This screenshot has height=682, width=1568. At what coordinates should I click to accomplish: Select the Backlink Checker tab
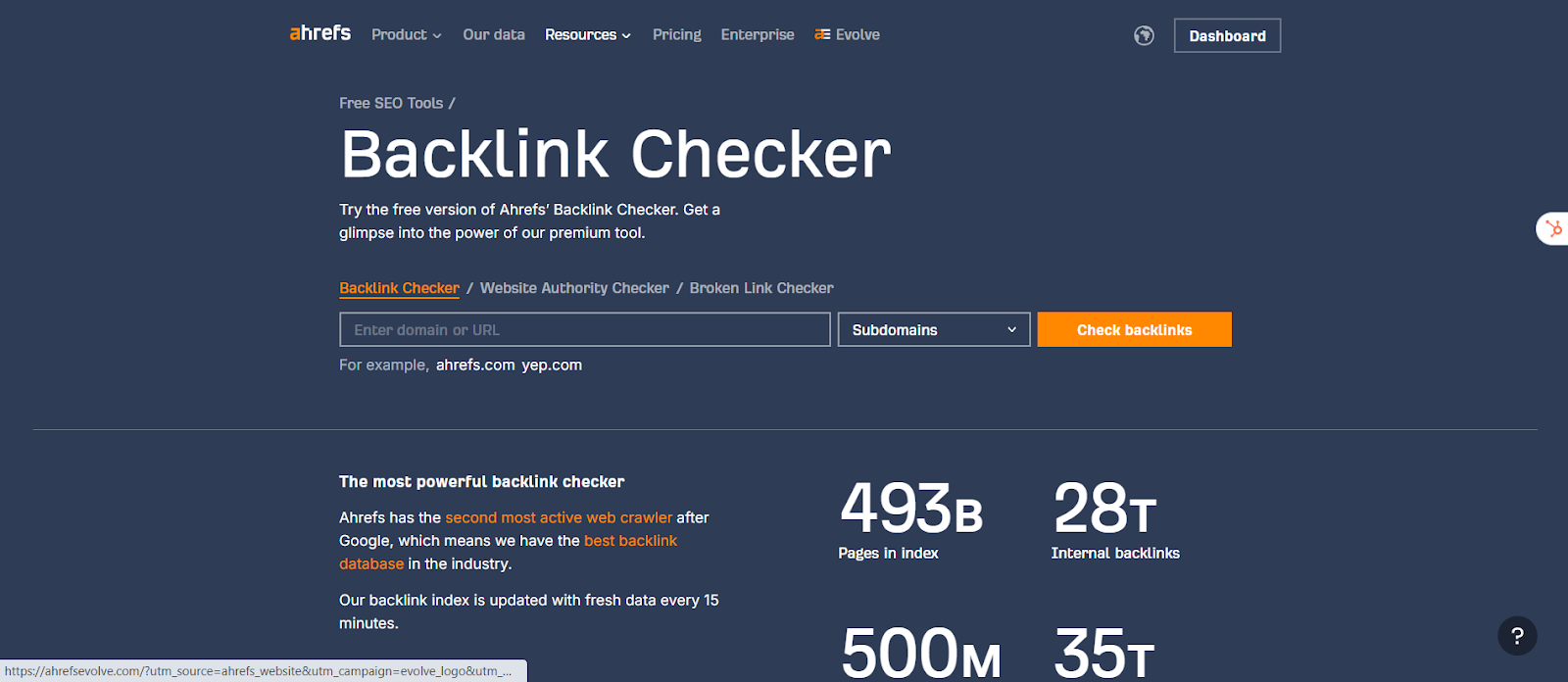[x=399, y=288]
